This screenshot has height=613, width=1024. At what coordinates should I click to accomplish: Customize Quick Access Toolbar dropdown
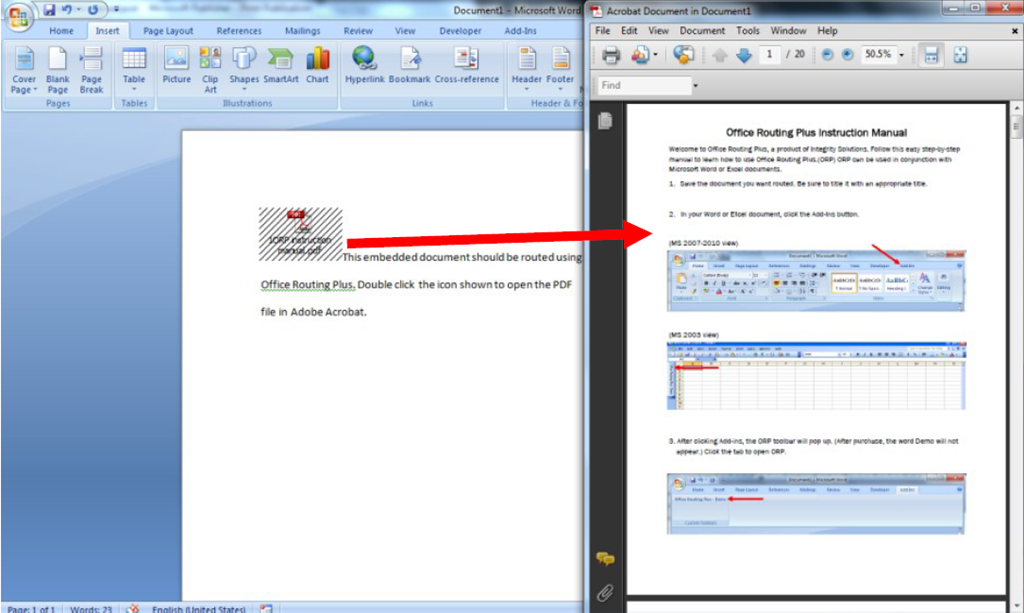(116, 10)
